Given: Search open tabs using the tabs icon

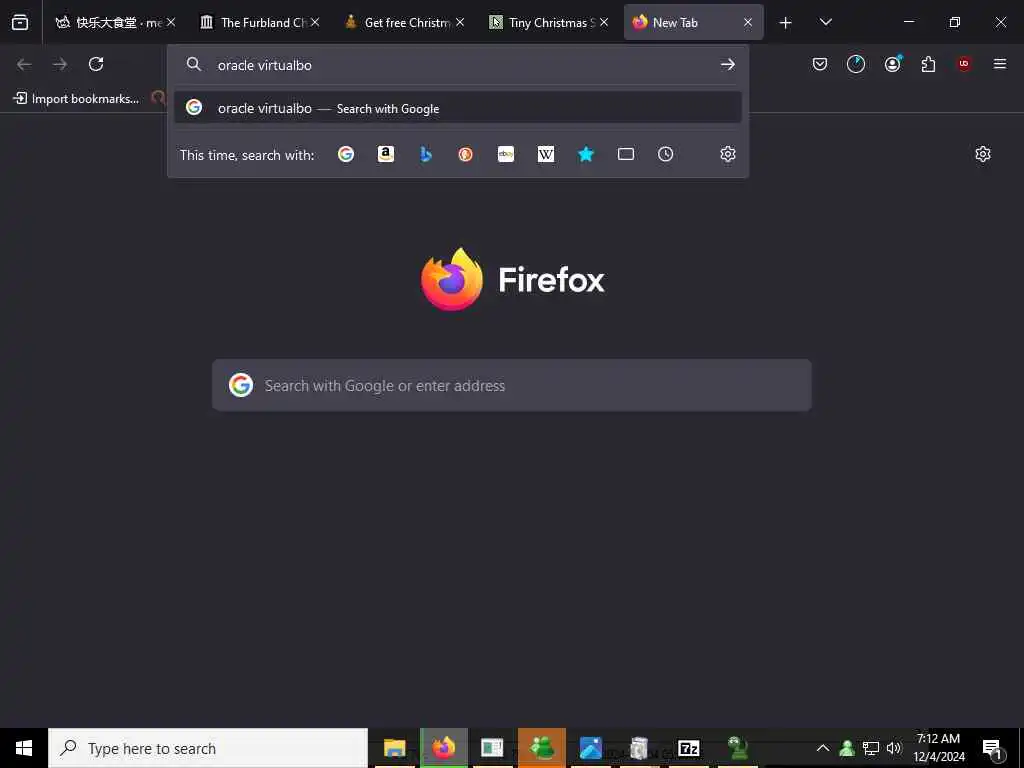Looking at the screenshot, I should pos(626,154).
